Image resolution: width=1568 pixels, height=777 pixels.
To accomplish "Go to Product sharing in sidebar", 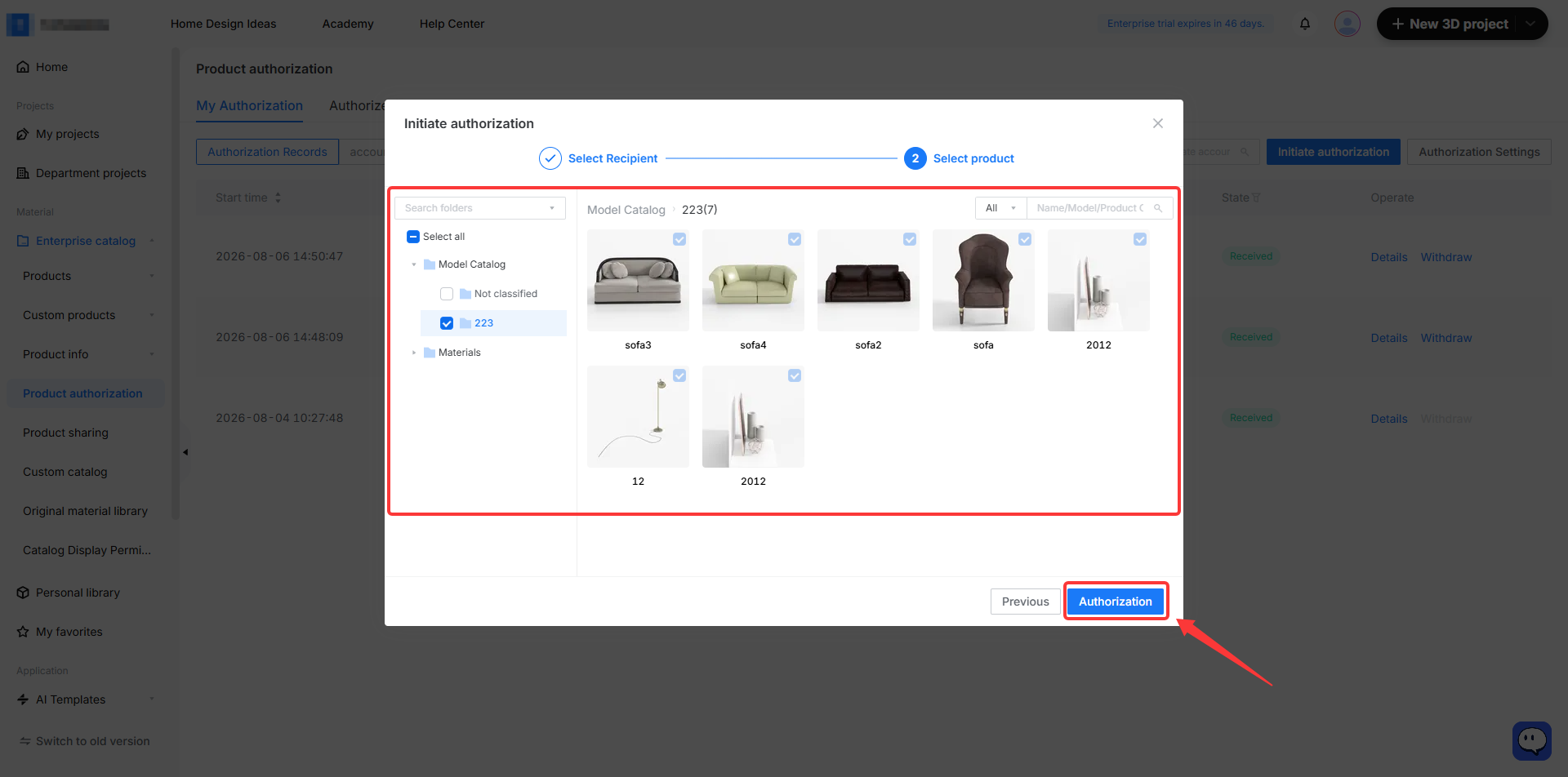I will coord(65,433).
